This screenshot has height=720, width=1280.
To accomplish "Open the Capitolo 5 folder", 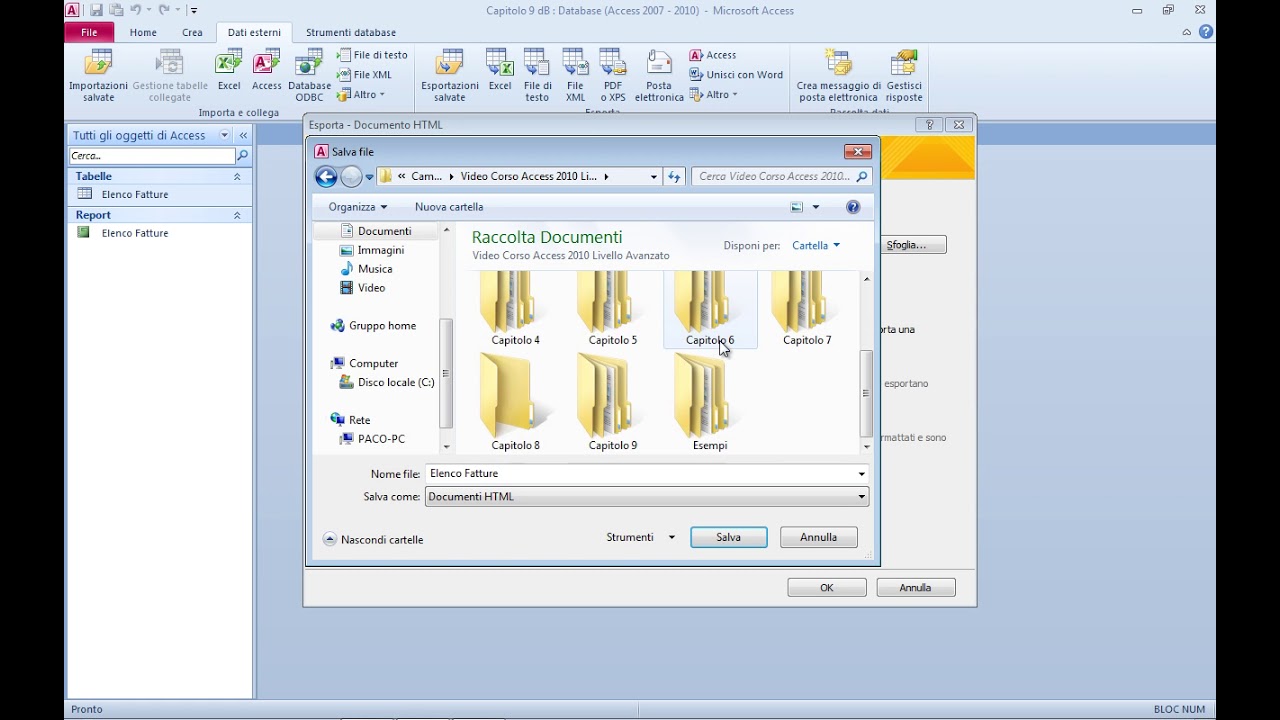I will coord(613,311).
